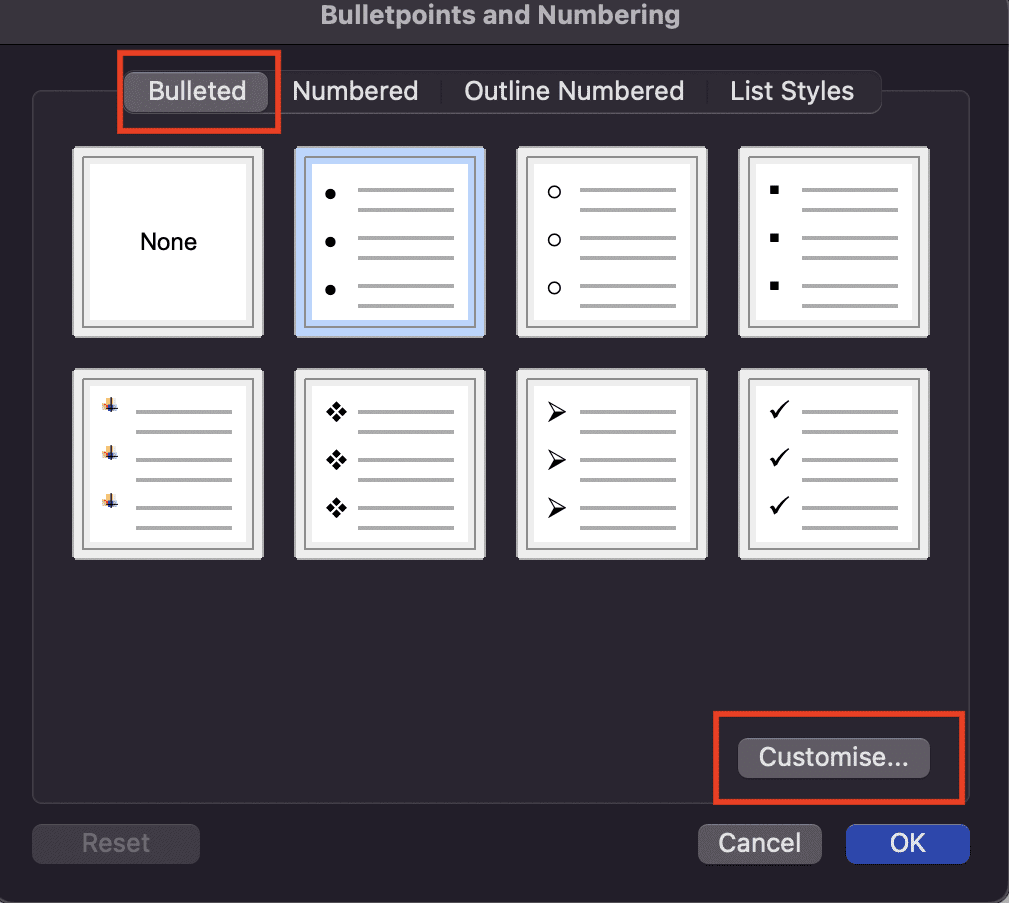Open the Customise dialog
Image resolution: width=1009 pixels, height=903 pixels.
coord(834,757)
